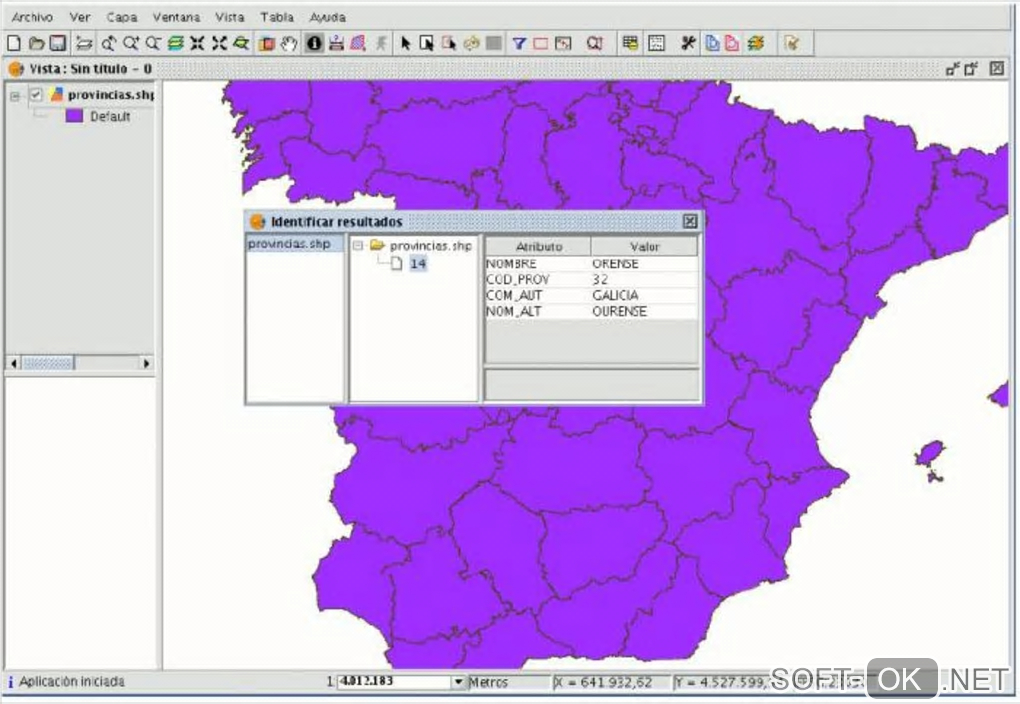Click the Add layer icon
1020x704 pixels.
[84, 44]
